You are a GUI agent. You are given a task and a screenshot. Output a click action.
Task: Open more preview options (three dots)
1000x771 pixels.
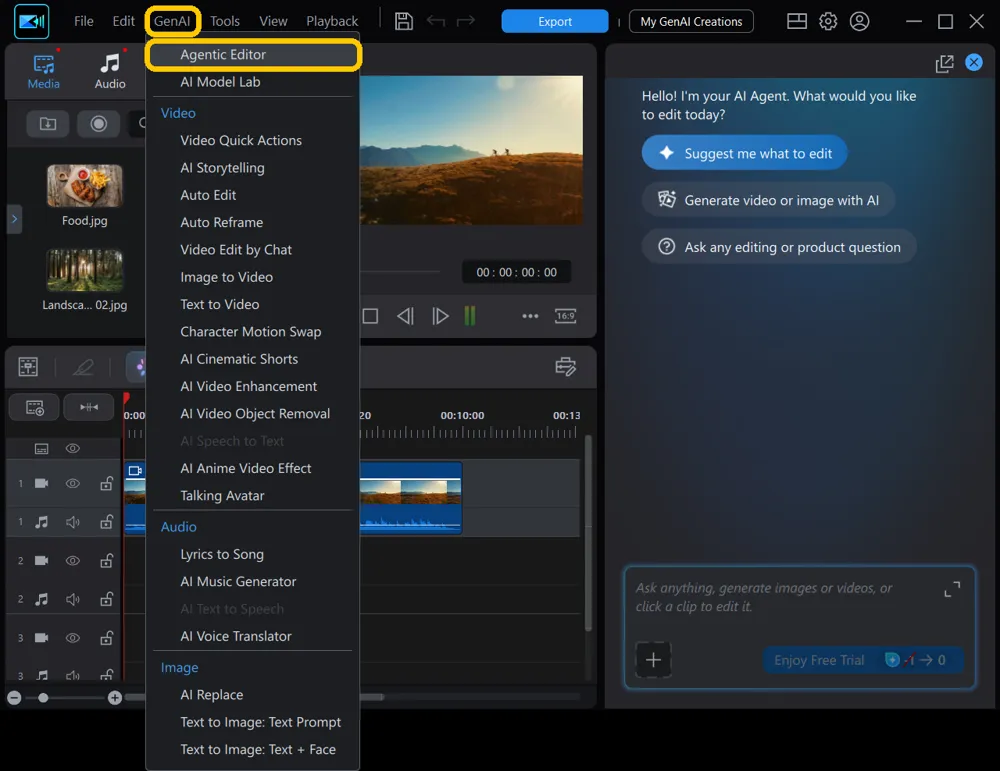(530, 316)
